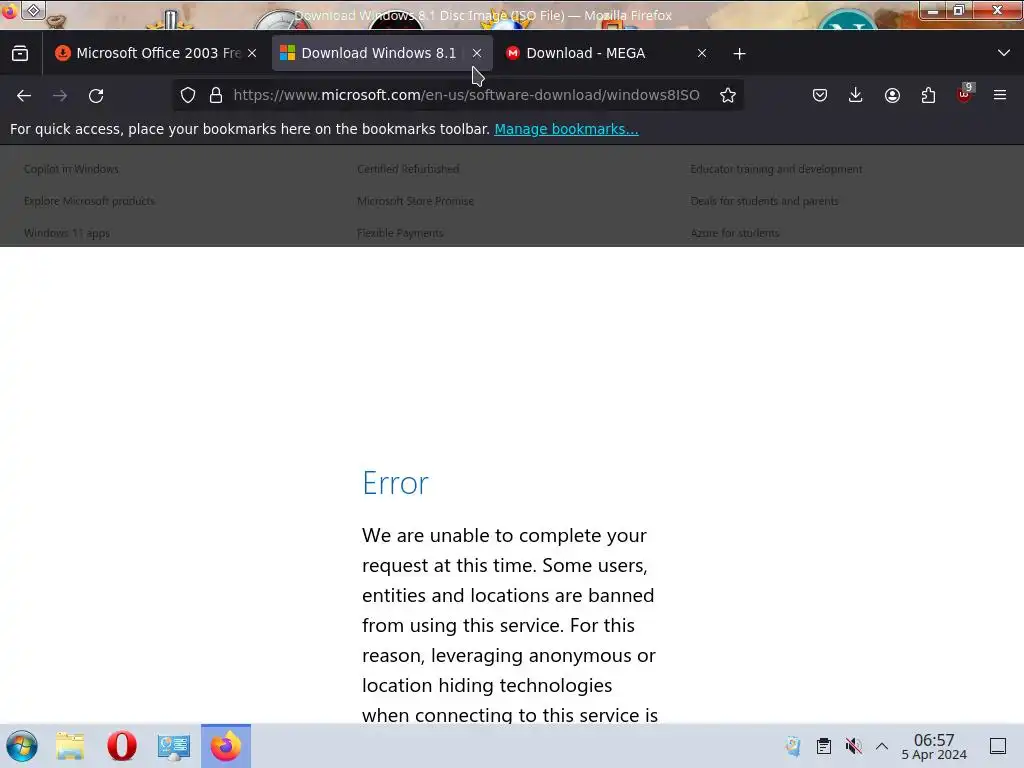Close the Download - MEGA tab
This screenshot has width=1024, height=768.
pos(701,54)
